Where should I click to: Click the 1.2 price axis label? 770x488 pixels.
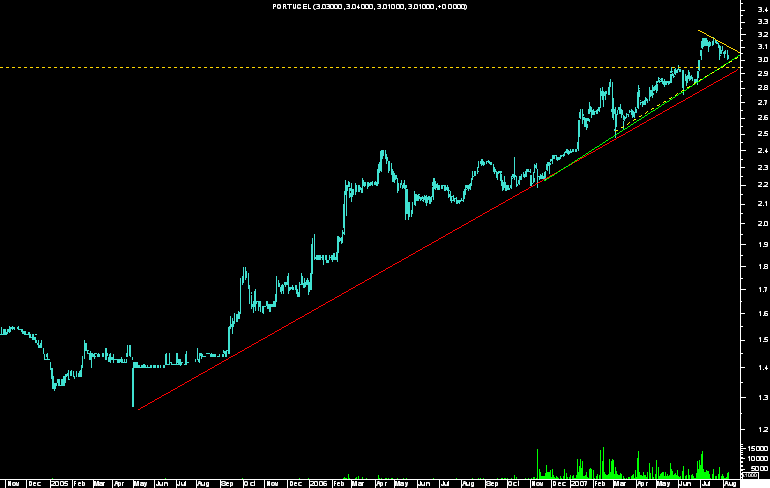763,430
